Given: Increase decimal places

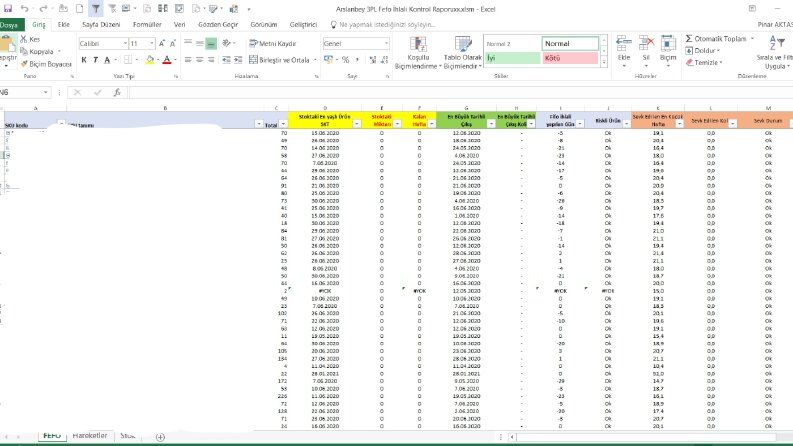Looking at the screenshot, I should point(373,60).
